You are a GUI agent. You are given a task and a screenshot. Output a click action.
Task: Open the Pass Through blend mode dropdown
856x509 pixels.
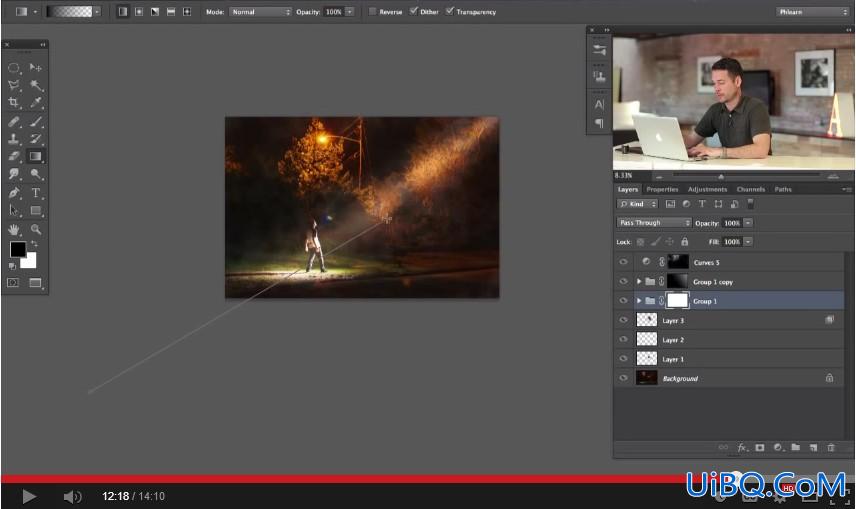(x=654, y=223)
